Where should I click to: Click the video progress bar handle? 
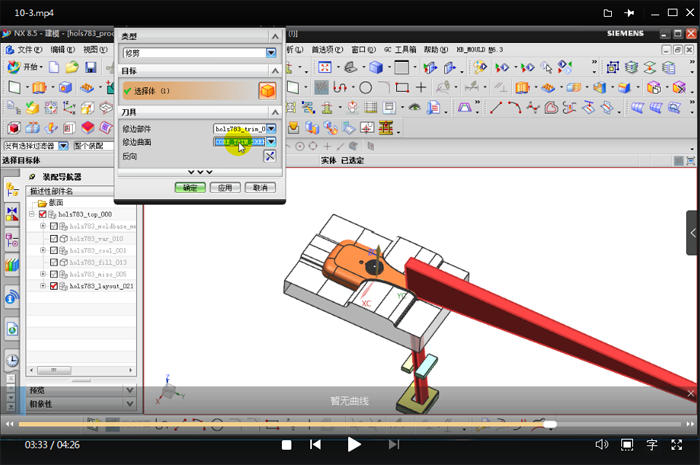[550, 424]
